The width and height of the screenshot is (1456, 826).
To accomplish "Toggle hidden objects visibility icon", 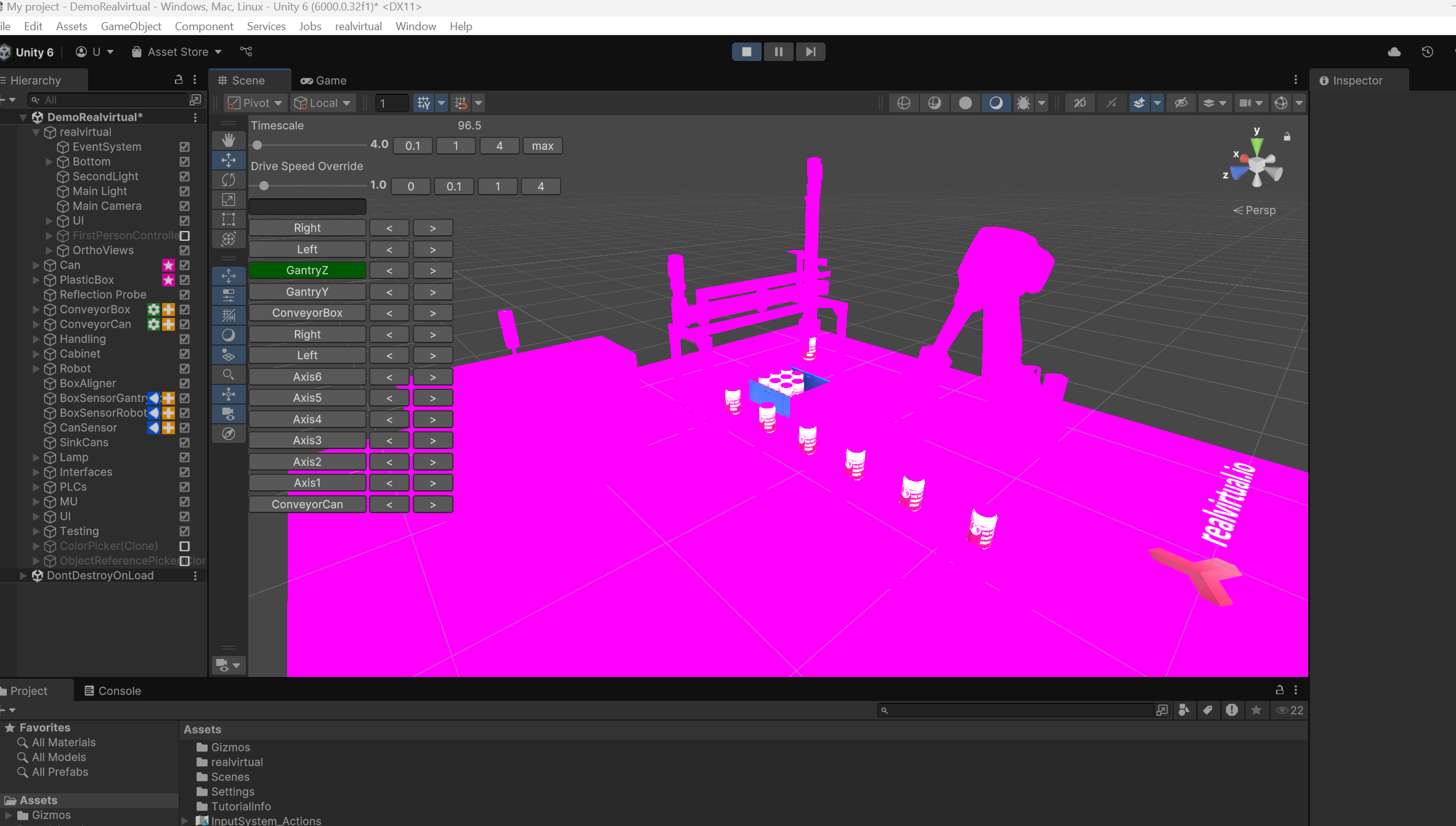I will point(1181,103).
